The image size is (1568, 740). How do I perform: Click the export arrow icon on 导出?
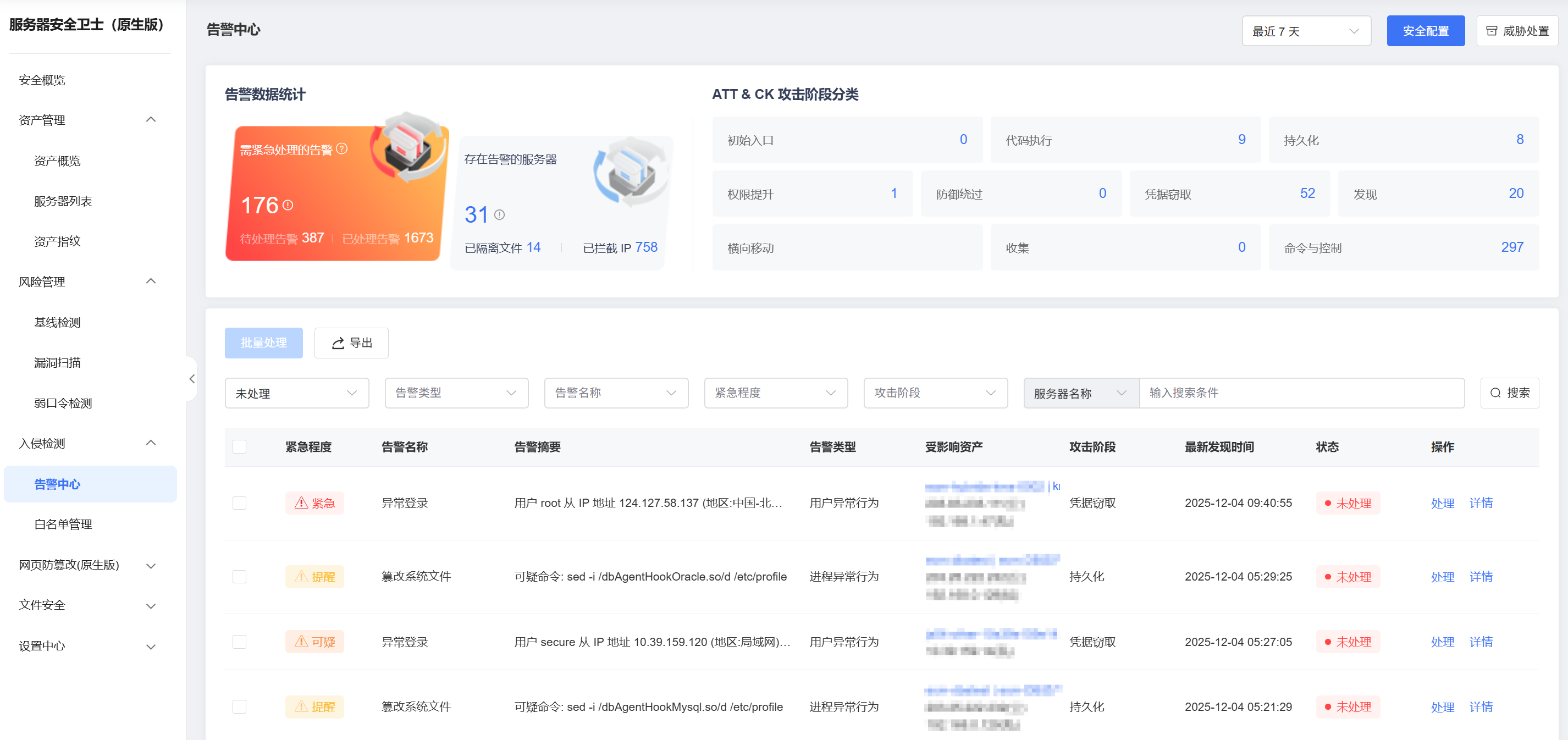(x=338, y=343)
